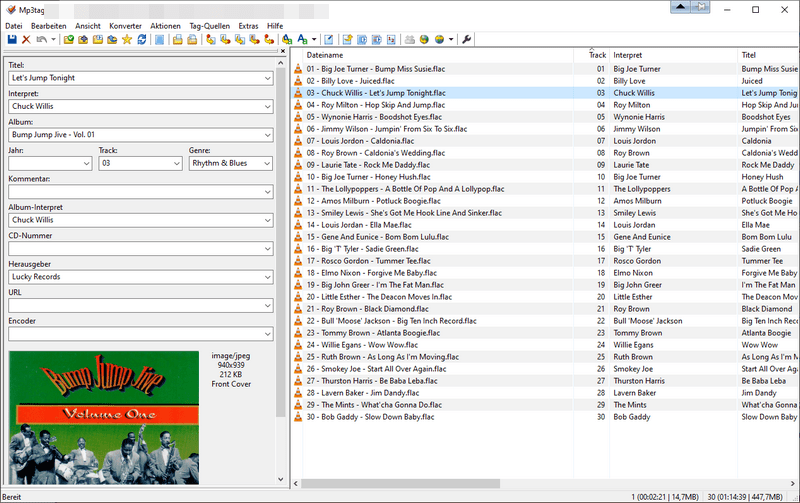Click the printer icon in toolbar
Screen dimensions: 800x503
(409, 39)
